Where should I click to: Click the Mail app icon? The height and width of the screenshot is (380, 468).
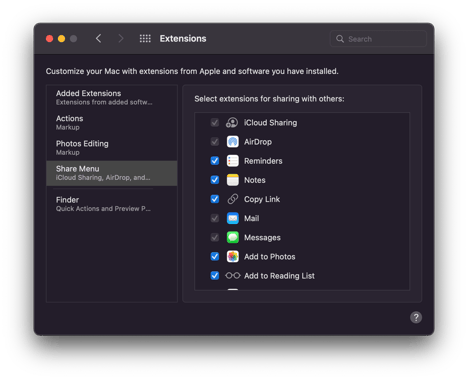[x=233, y=218]
